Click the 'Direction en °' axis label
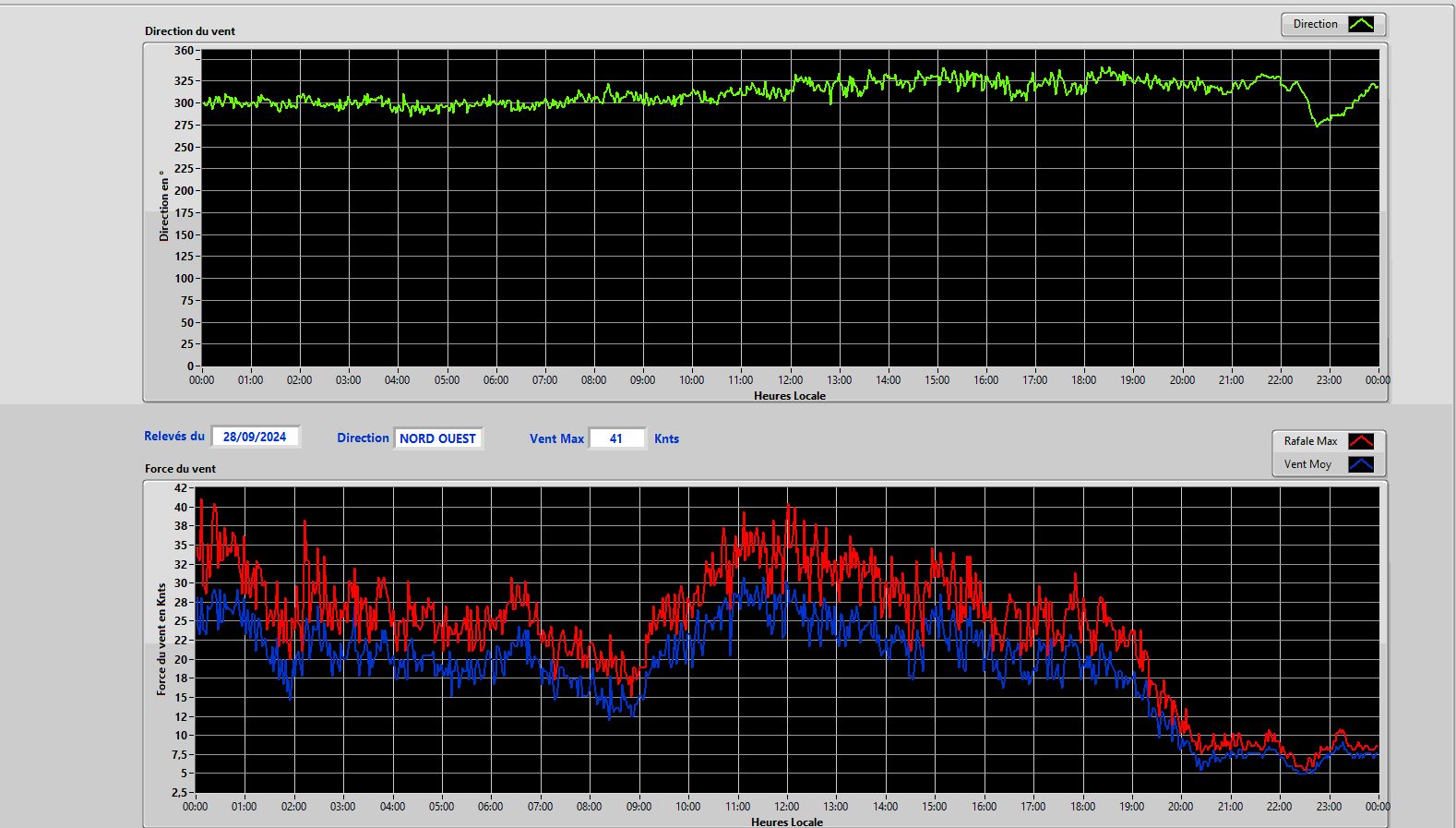This screenshot has width=1456, height=828. click(164, 206)
